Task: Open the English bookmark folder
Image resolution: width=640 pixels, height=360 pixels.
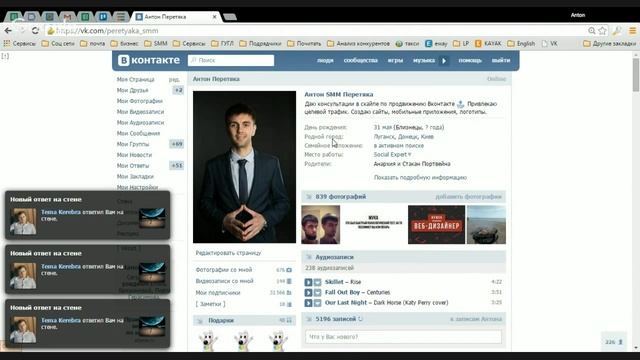Action: 521,43
